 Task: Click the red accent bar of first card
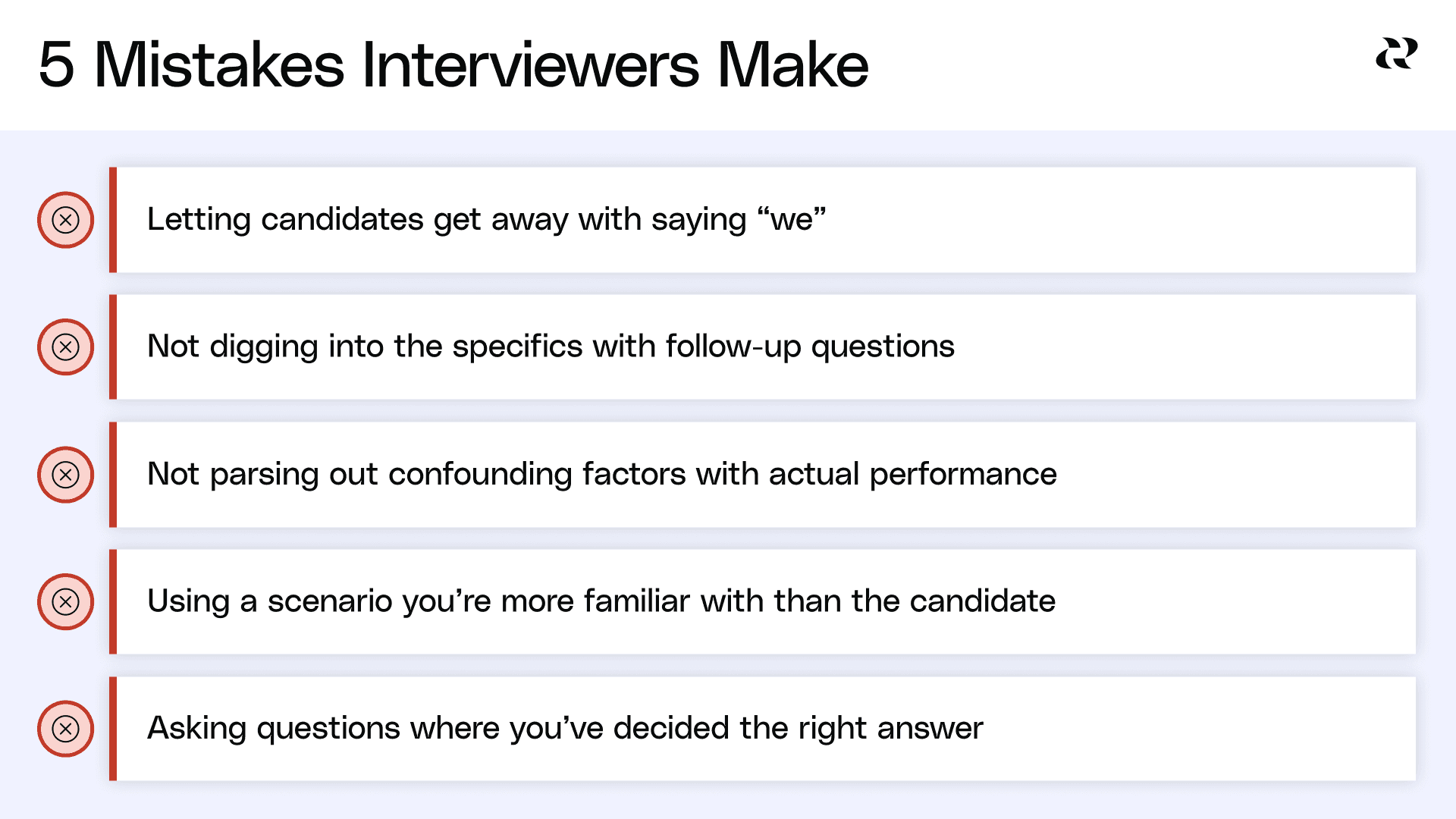click(x=113, y=220)
